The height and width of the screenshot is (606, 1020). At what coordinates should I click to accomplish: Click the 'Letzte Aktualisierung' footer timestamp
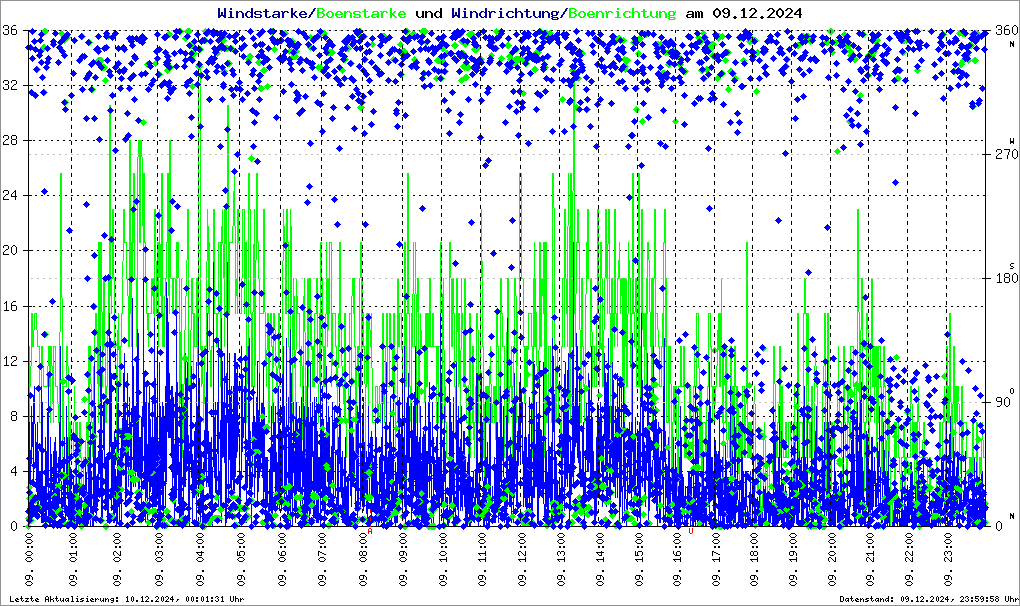pos(126,599)
